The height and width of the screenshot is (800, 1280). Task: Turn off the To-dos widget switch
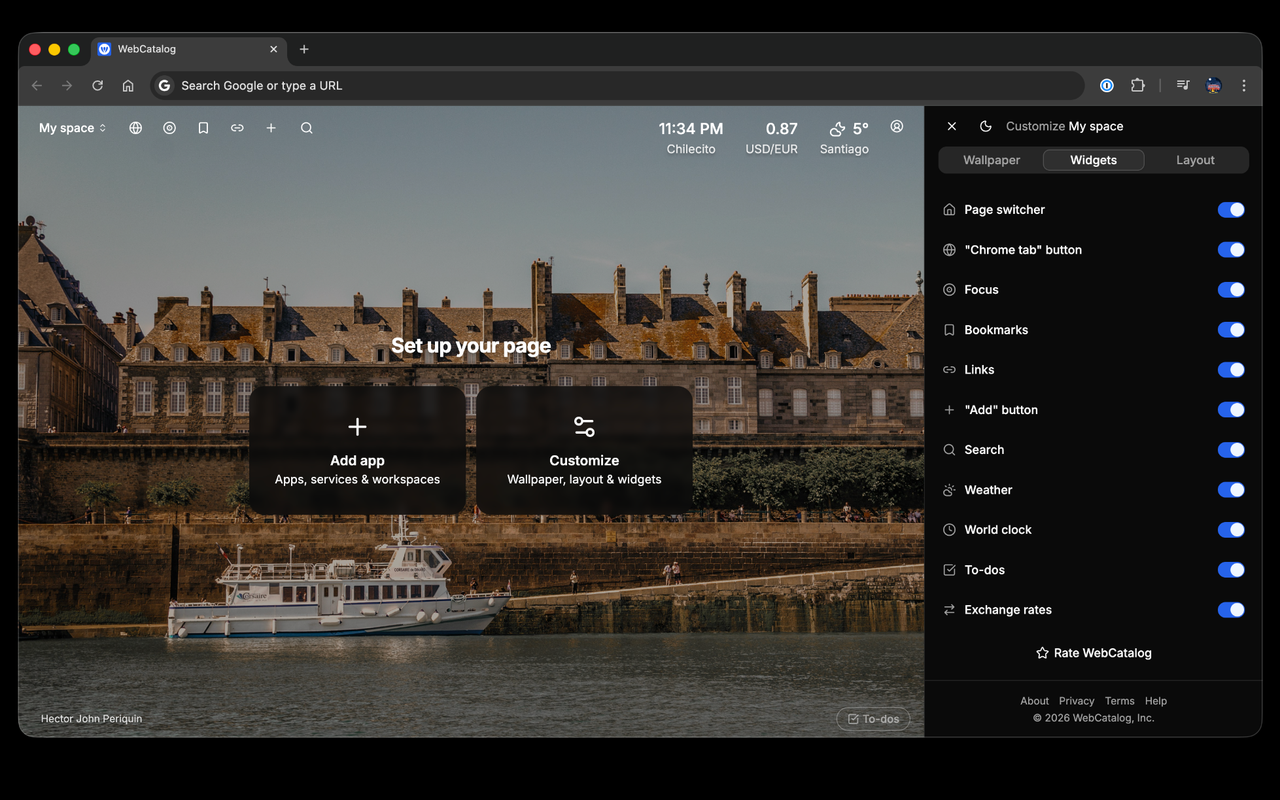click(x=1231, y=570)
